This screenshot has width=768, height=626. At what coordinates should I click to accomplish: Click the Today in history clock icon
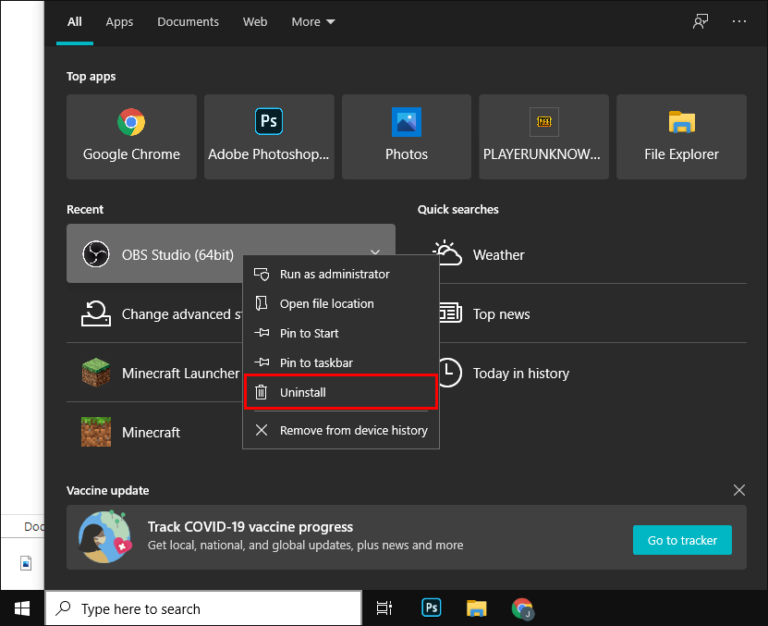pos(450,373)
